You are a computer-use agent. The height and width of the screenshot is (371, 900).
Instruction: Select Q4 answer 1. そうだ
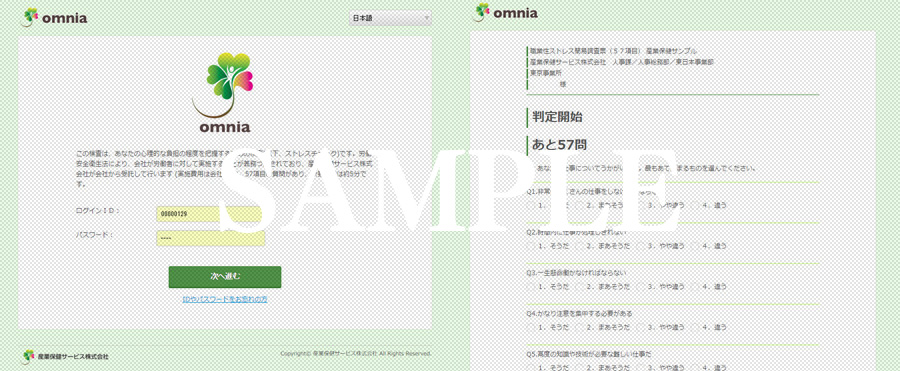click(548, 327)
